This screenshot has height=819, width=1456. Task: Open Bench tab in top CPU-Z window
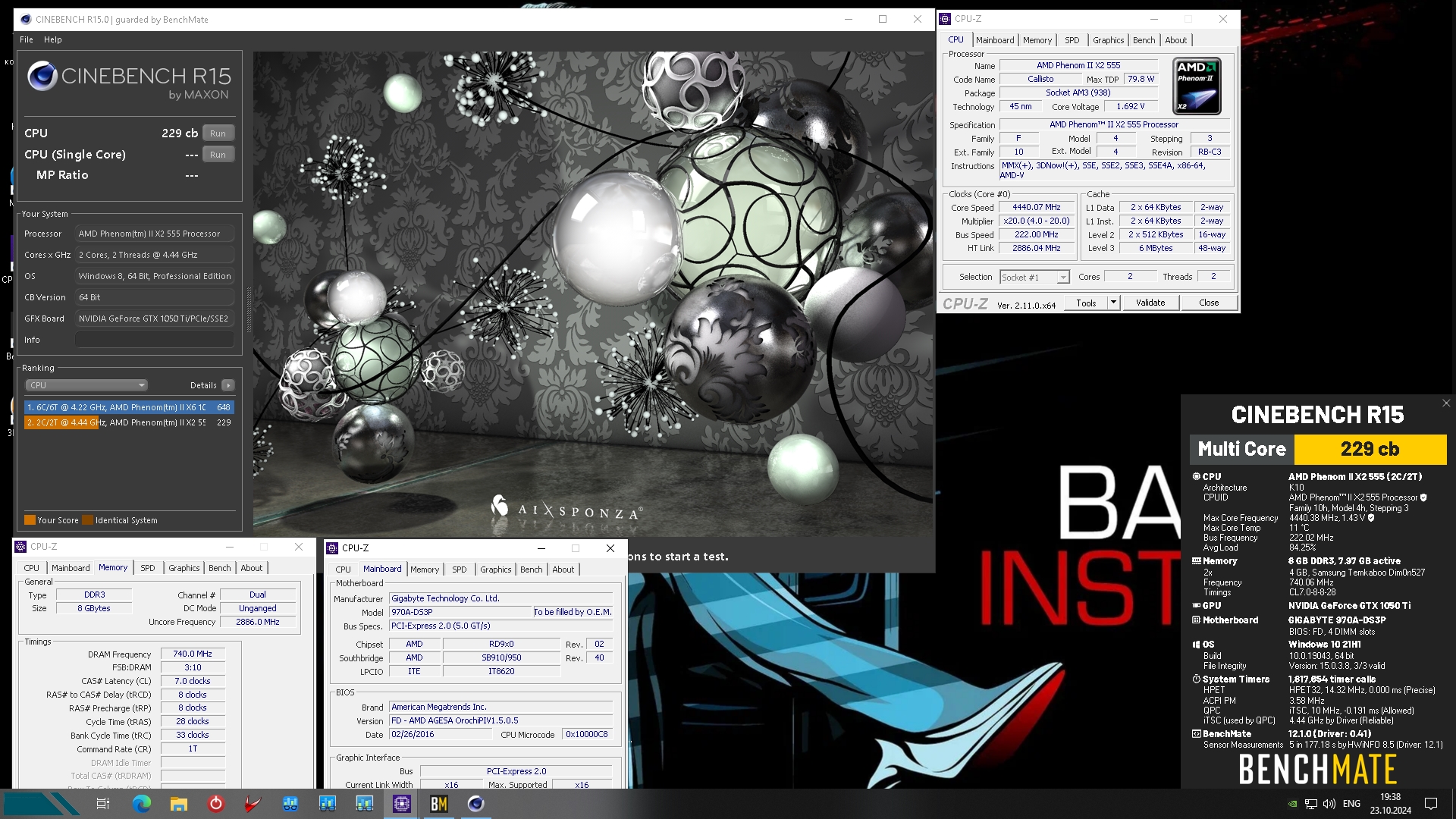(x=1144, y=40)
